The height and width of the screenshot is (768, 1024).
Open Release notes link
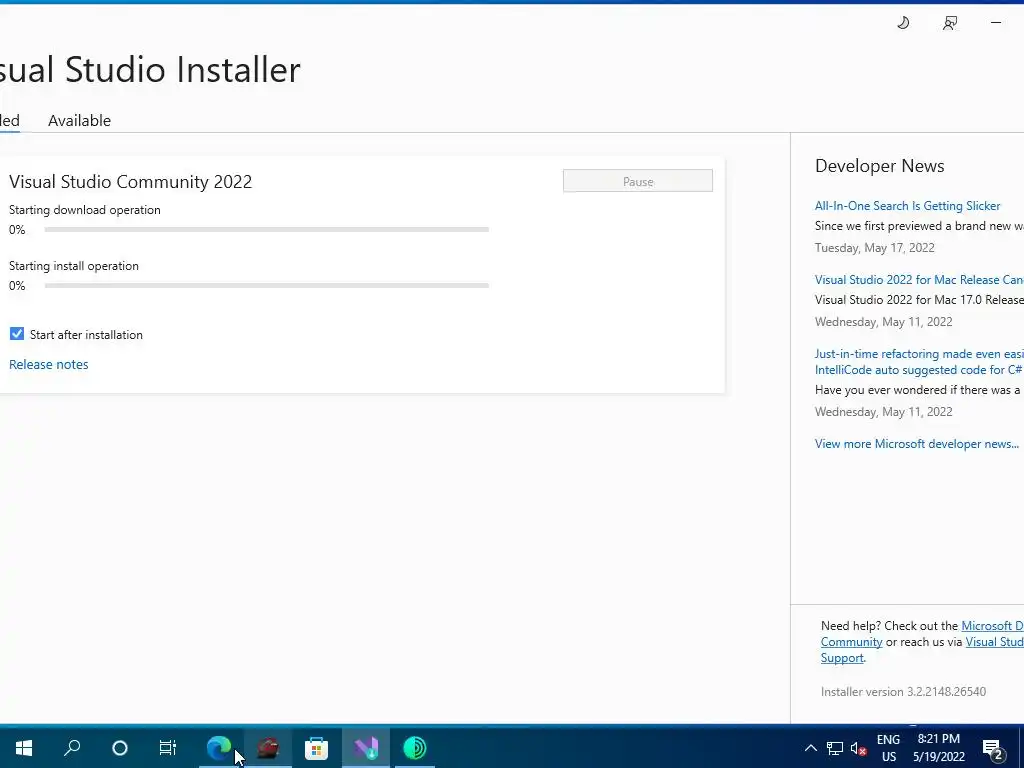click(48, 364)
